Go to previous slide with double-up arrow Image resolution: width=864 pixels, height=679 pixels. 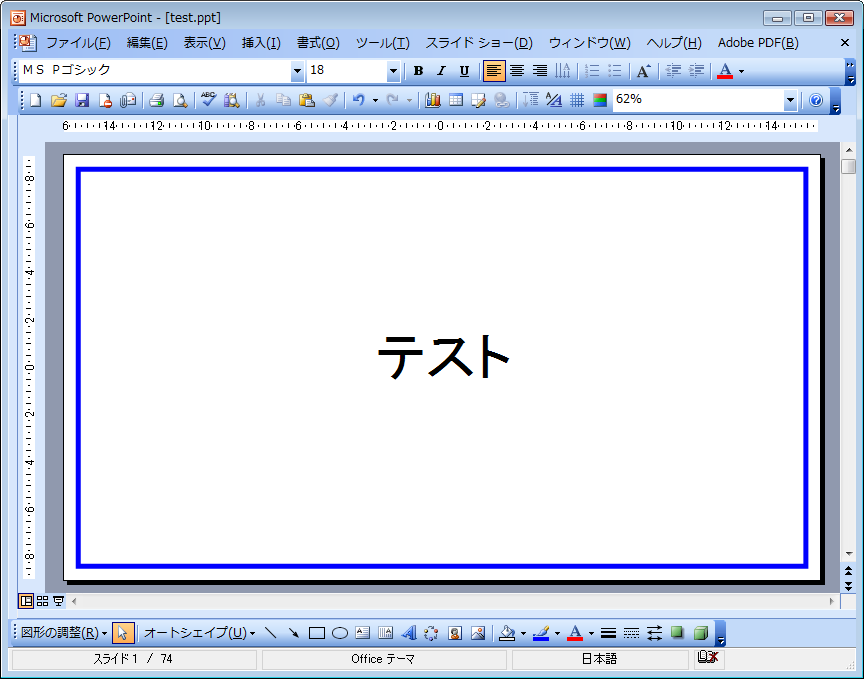pos(849,570)
